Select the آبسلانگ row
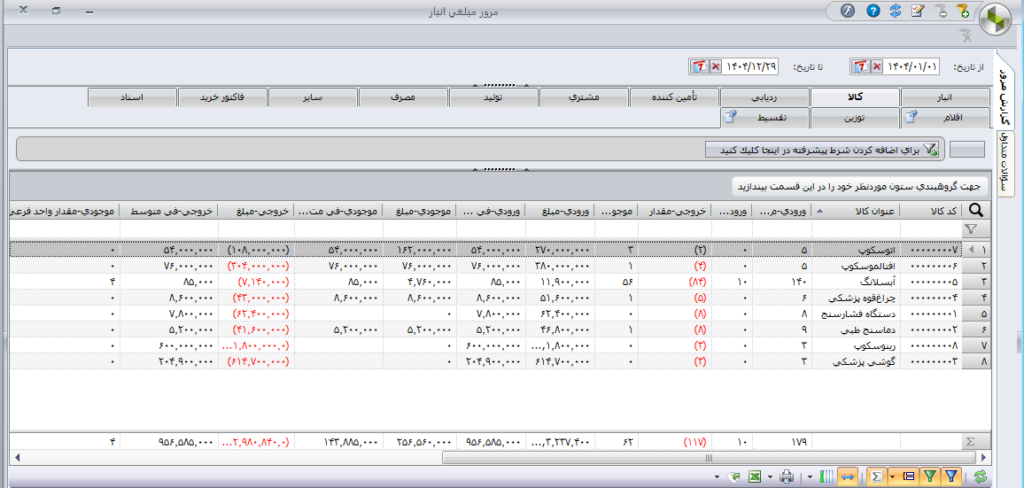The height and width of the screenshot is (488, 1024). 487,281
